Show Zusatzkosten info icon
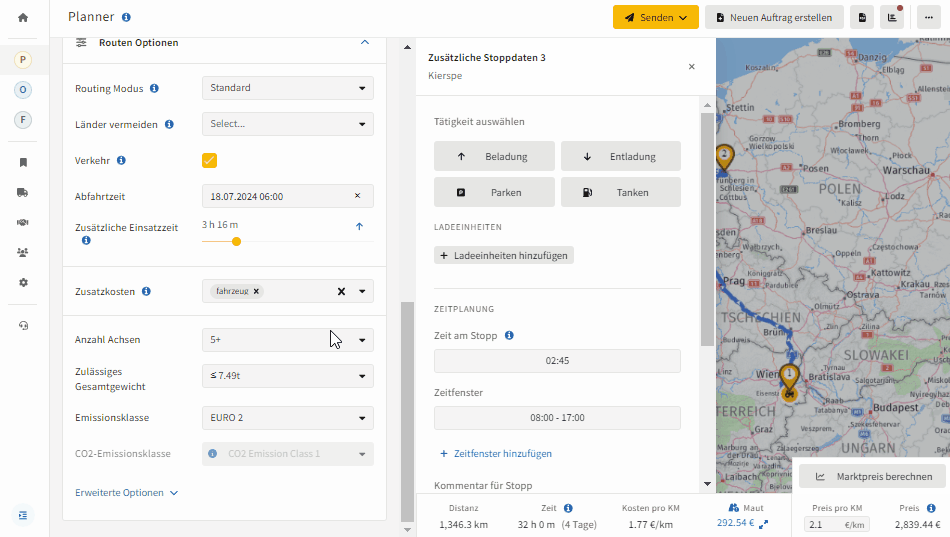Screen dimensions: 950x537 [146, 292]
